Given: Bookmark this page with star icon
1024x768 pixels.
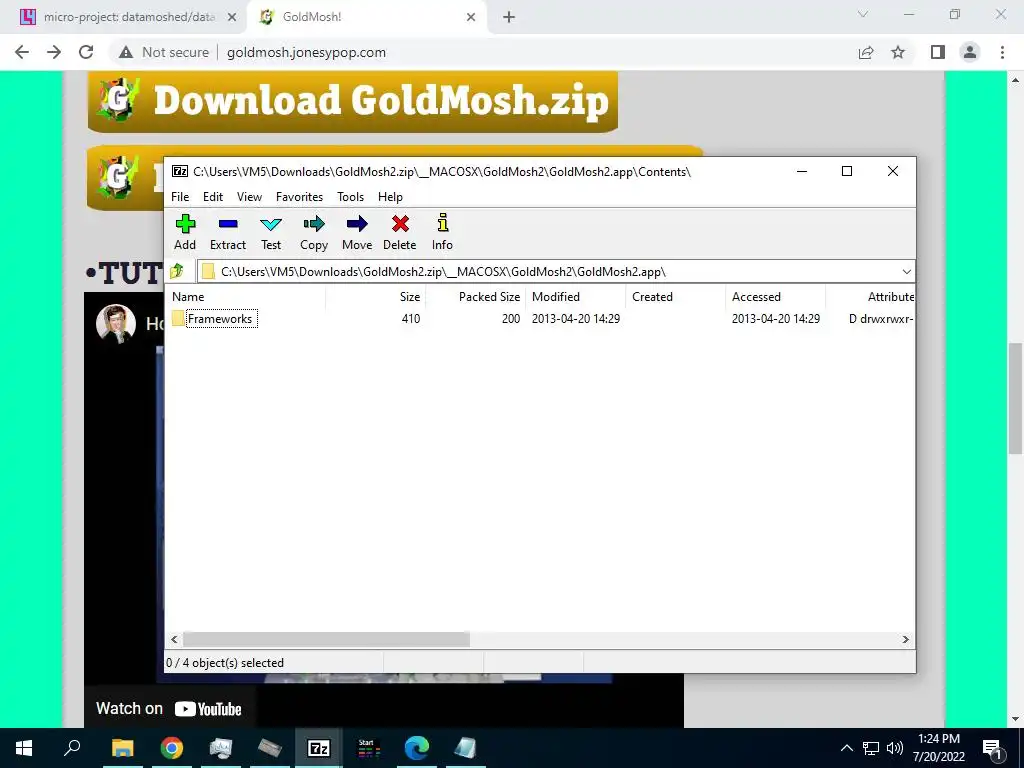Looking at the screenshot, I should (x=898, y=52).
